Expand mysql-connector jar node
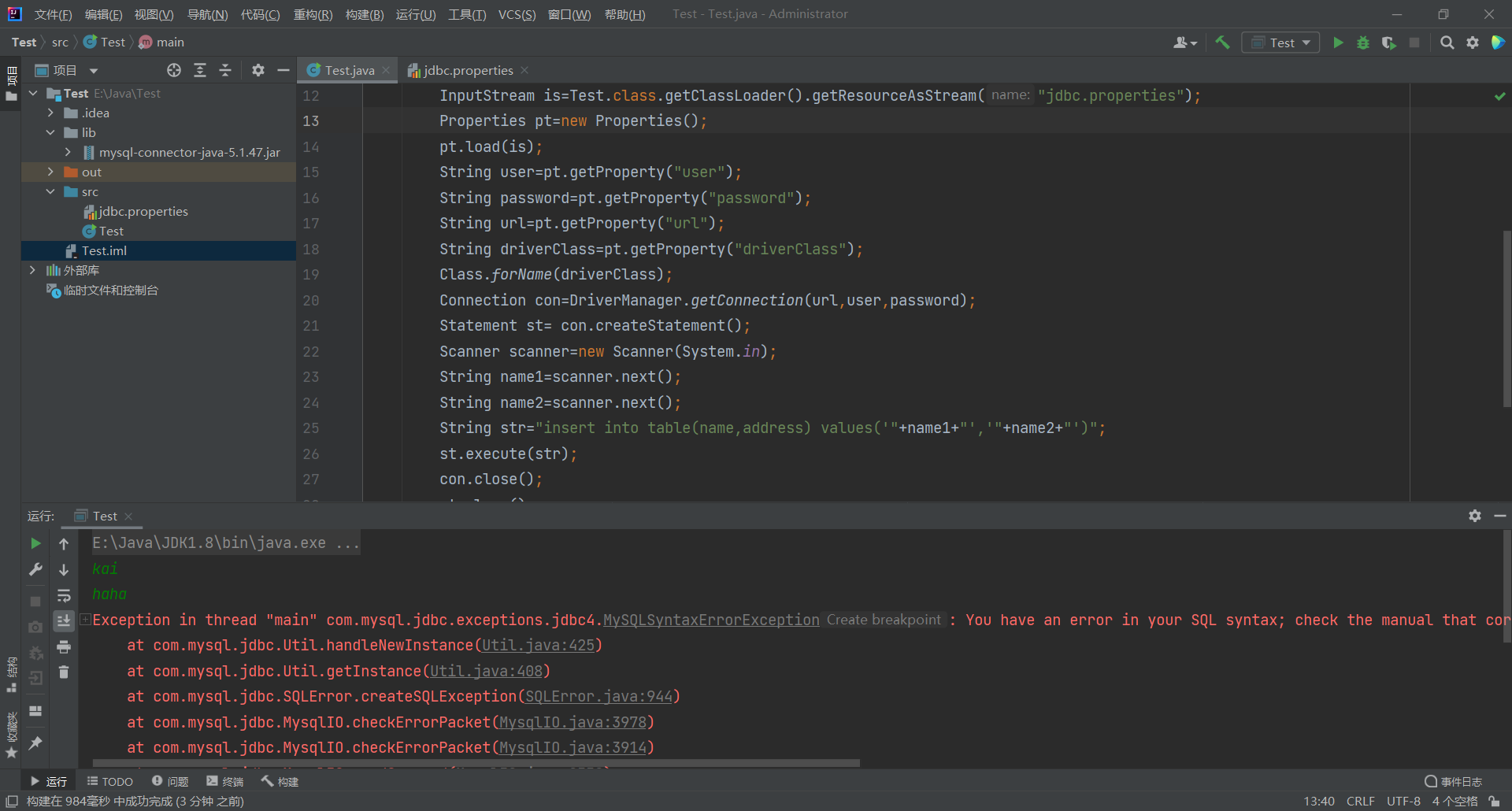 (x=69, y=152)
